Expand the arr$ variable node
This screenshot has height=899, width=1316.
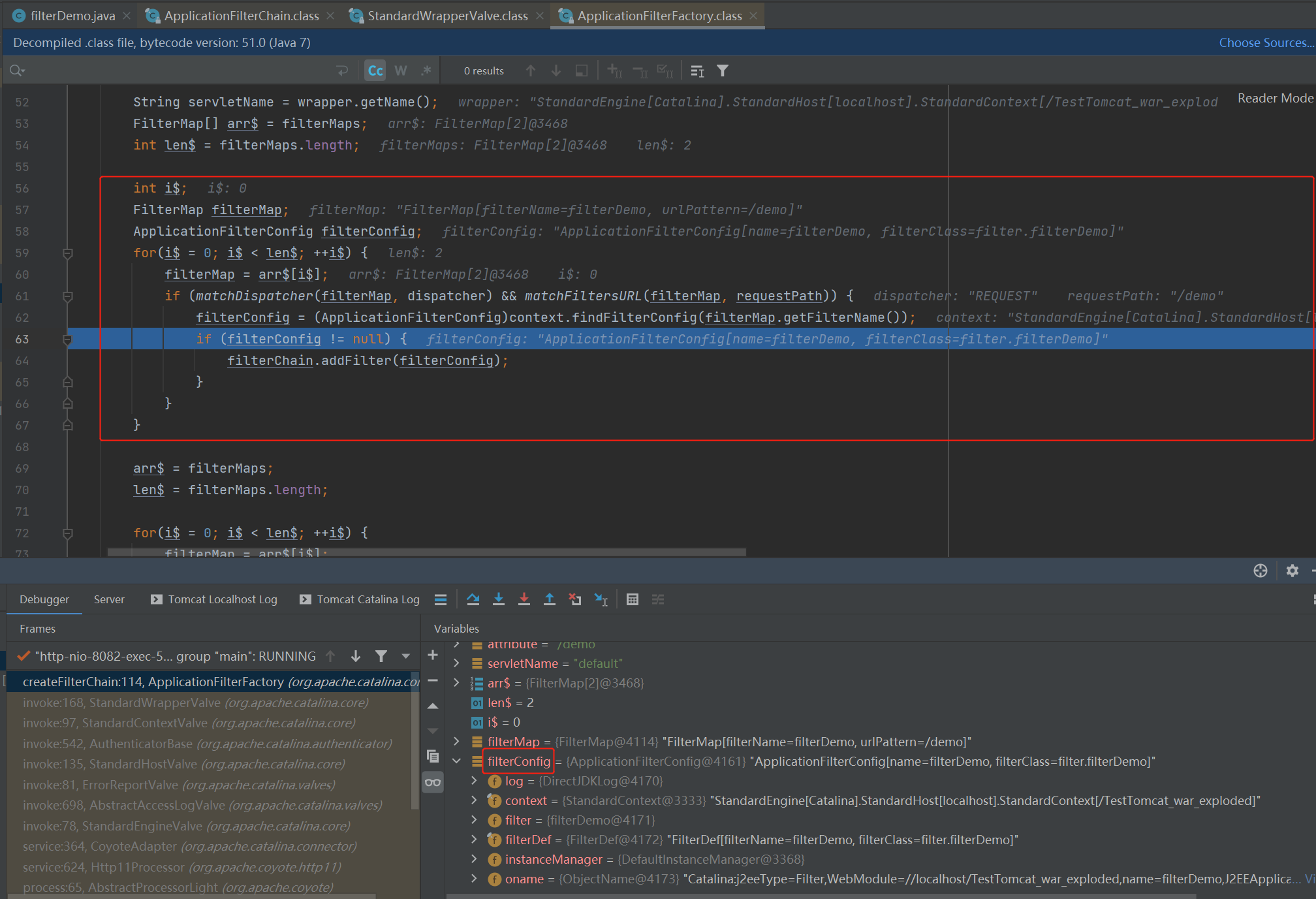(457, 683)
